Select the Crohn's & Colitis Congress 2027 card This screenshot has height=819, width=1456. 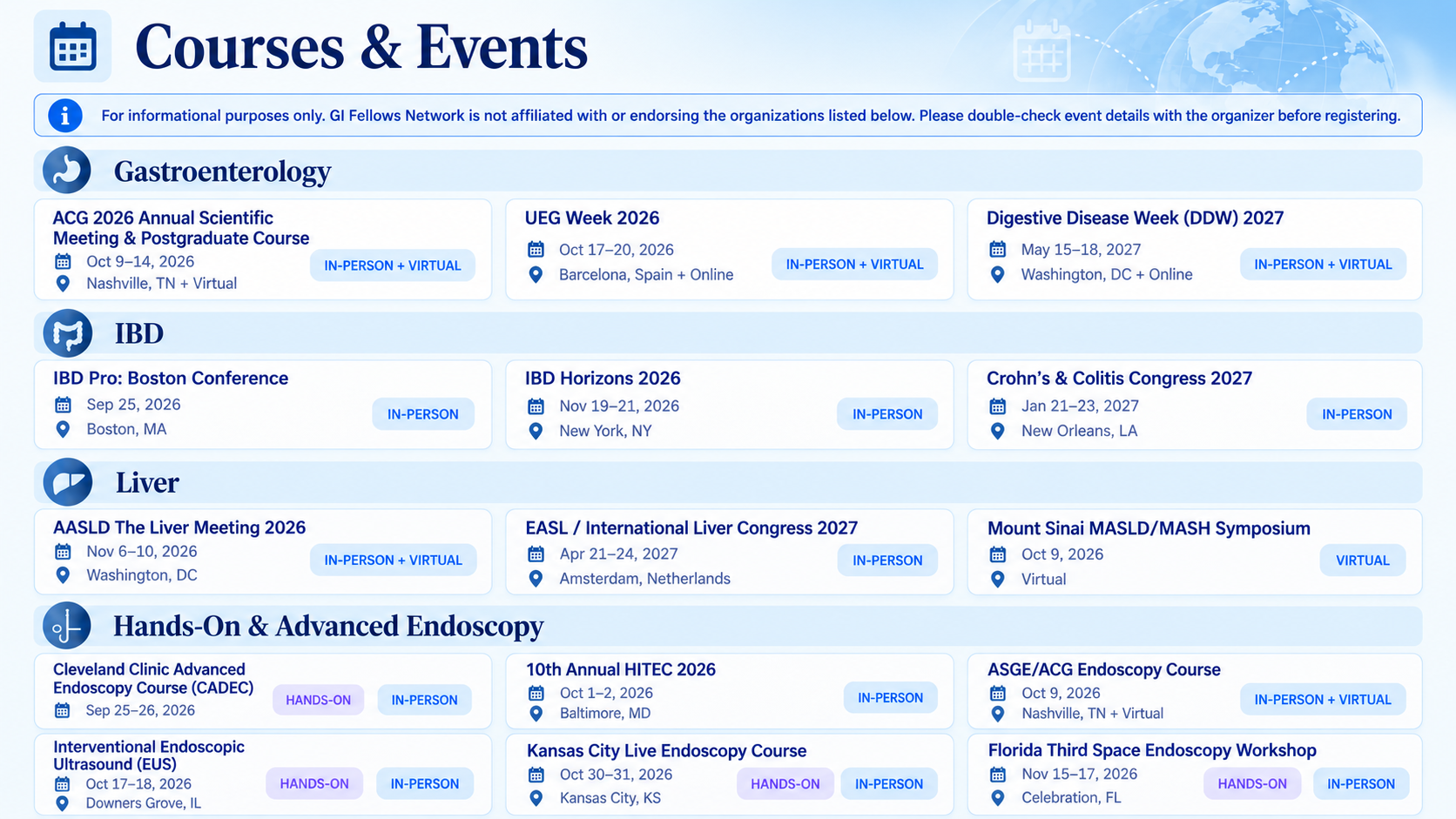coord(1195,406)
